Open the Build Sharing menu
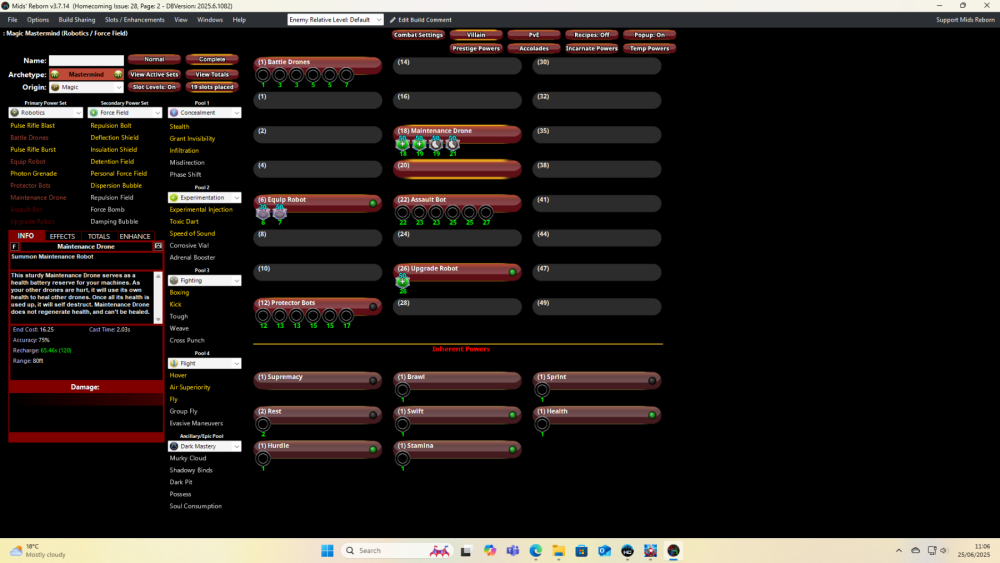The image size is (1000, 563). pos(76,20)
